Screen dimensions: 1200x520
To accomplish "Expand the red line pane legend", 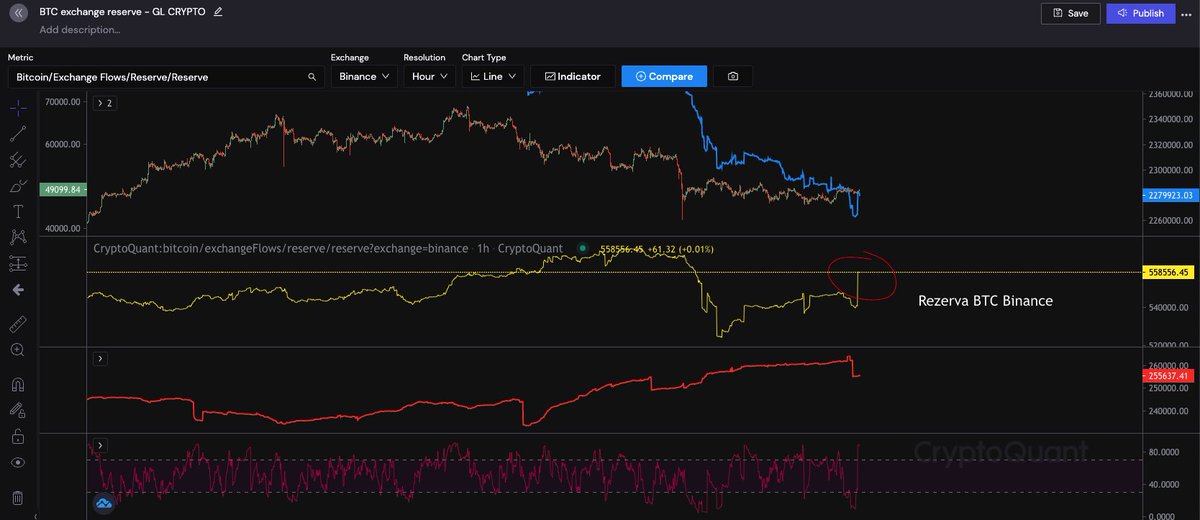I will click(100, 358).
